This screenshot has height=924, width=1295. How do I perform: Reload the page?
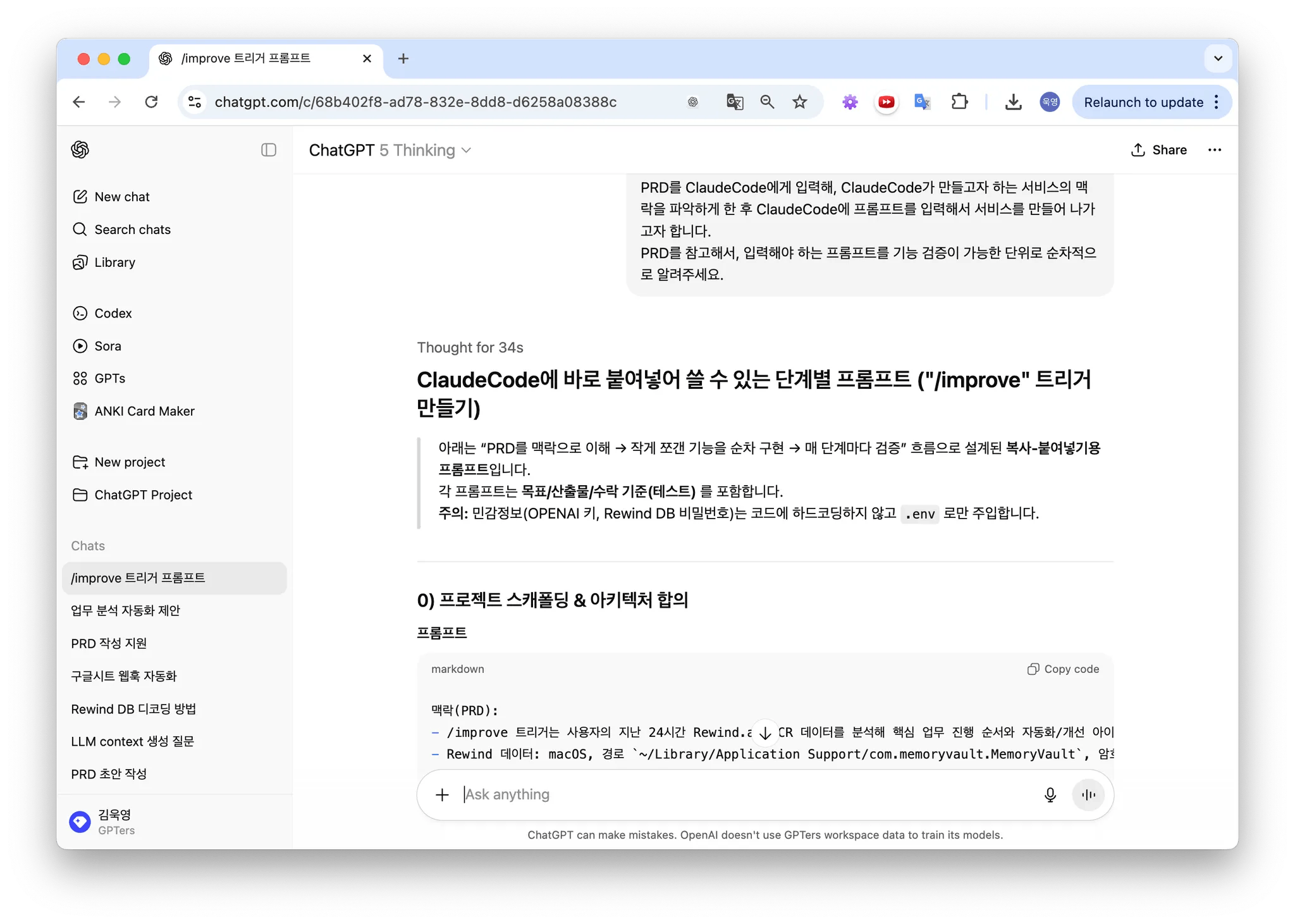click(151, 102)
